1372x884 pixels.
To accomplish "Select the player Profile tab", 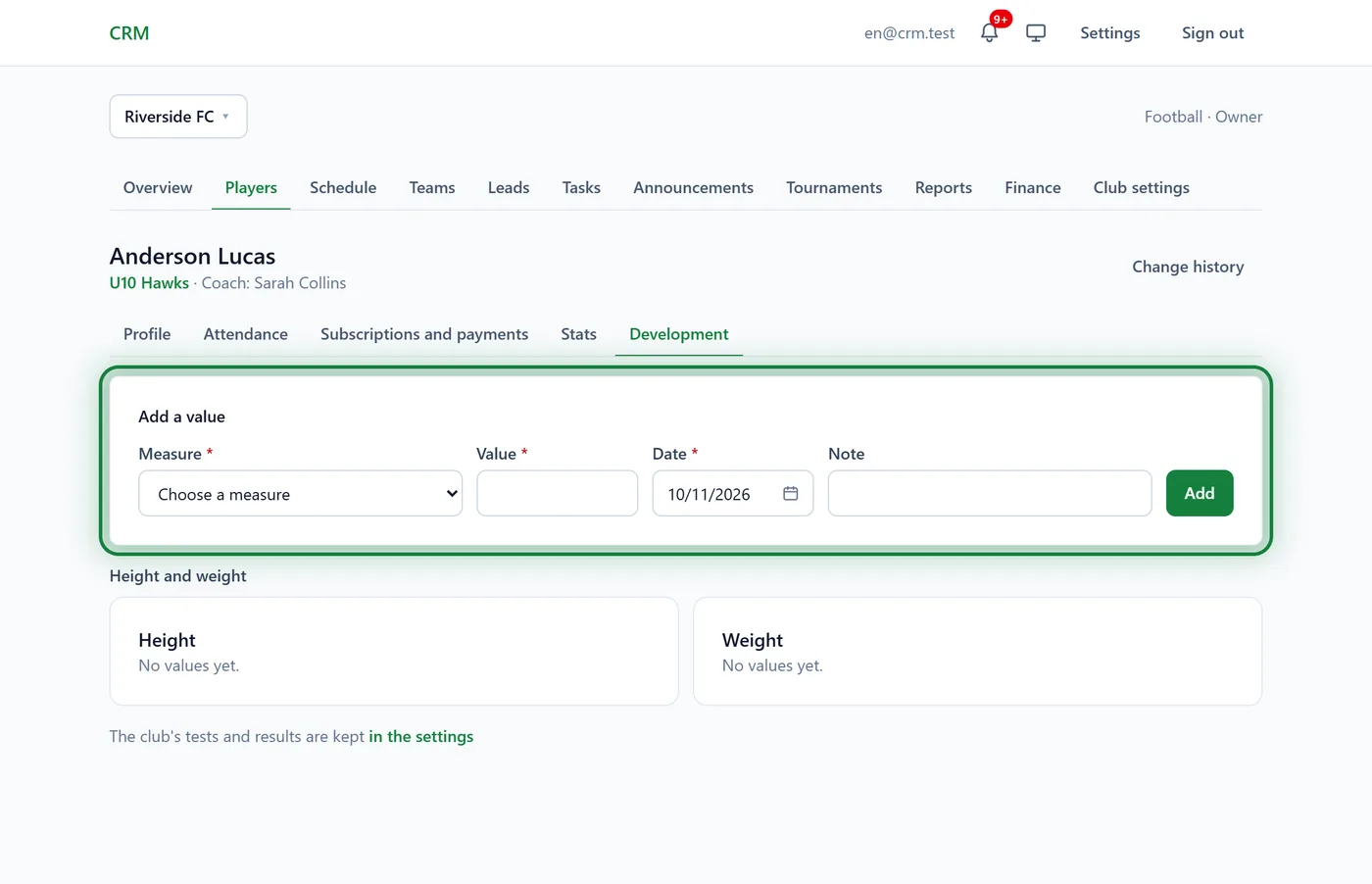I will click(147, 334).
